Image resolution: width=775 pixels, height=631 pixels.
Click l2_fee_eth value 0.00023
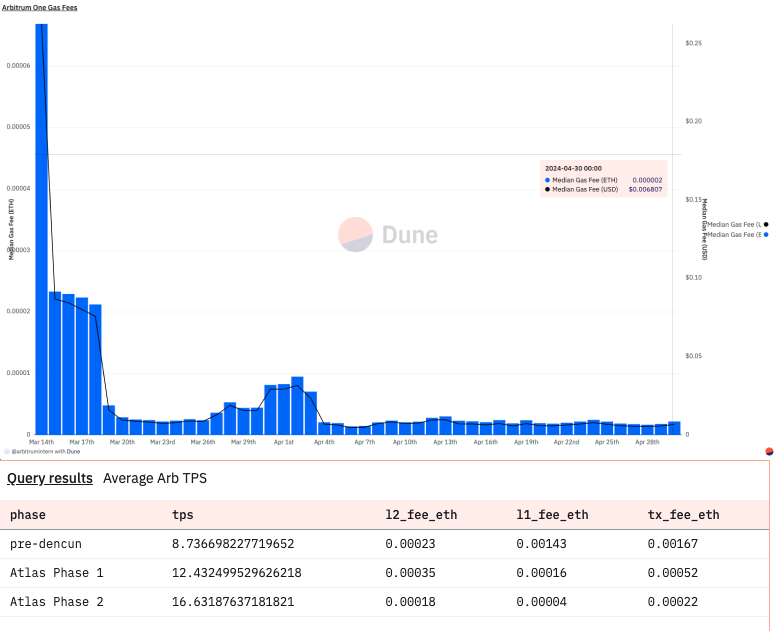(x=410, y=544)
